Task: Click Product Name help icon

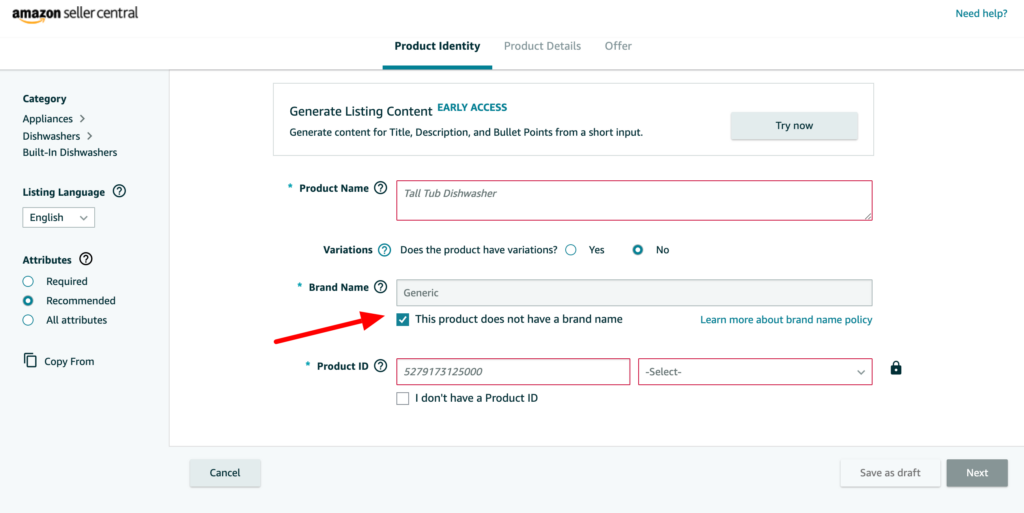Action: 381,188
